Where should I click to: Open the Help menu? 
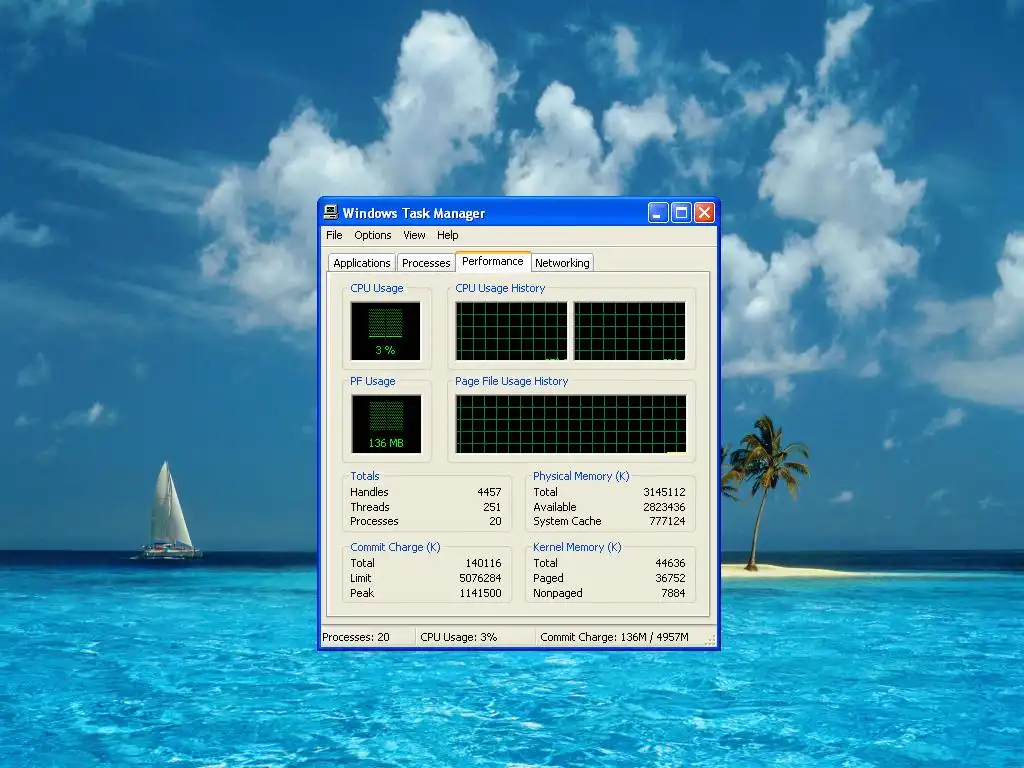447,235
